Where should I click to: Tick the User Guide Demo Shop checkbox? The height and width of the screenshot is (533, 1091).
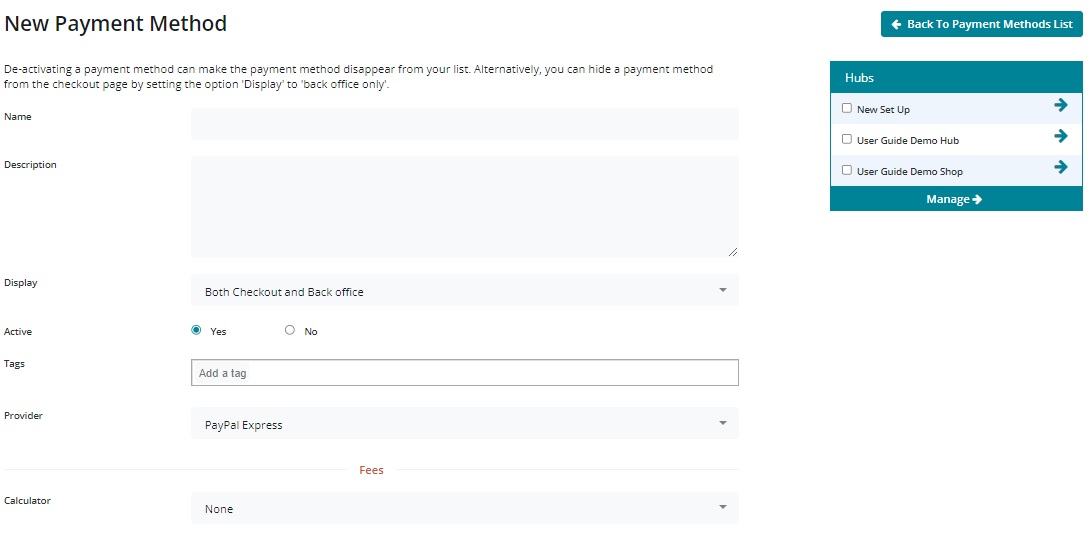[x=847, y=170]
